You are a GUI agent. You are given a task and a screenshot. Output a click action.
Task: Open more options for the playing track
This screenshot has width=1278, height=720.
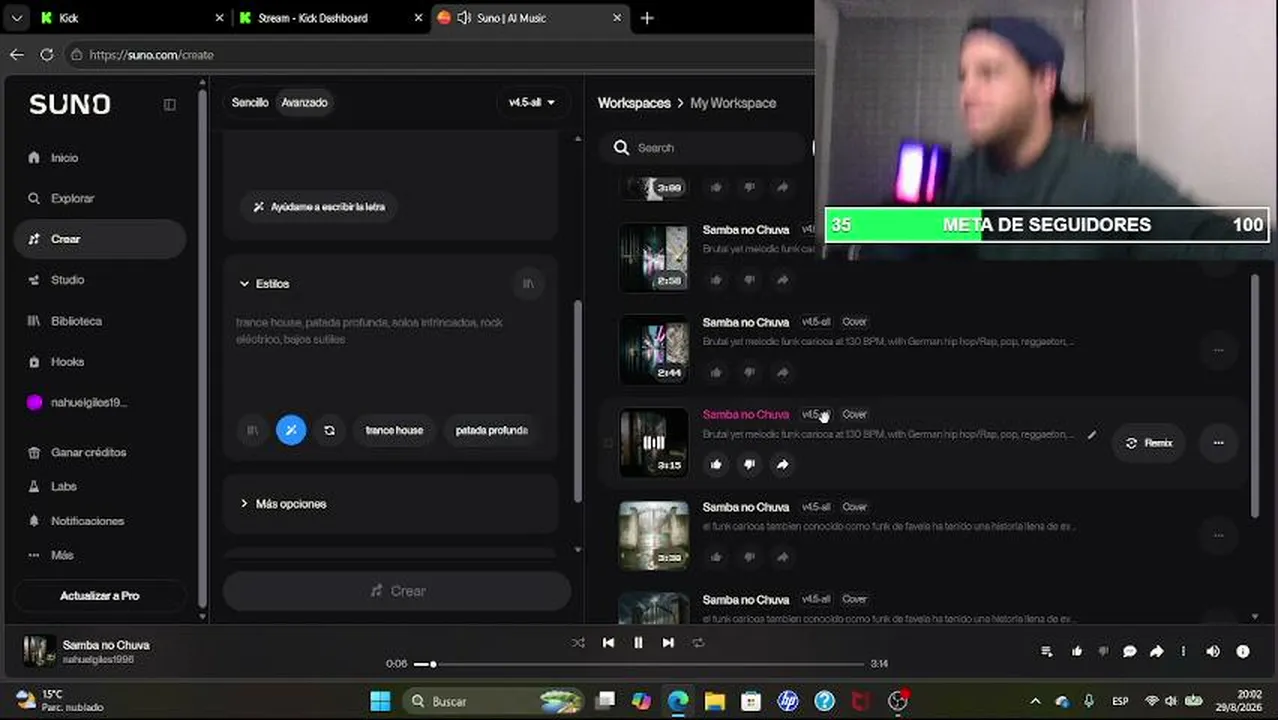1218,443
